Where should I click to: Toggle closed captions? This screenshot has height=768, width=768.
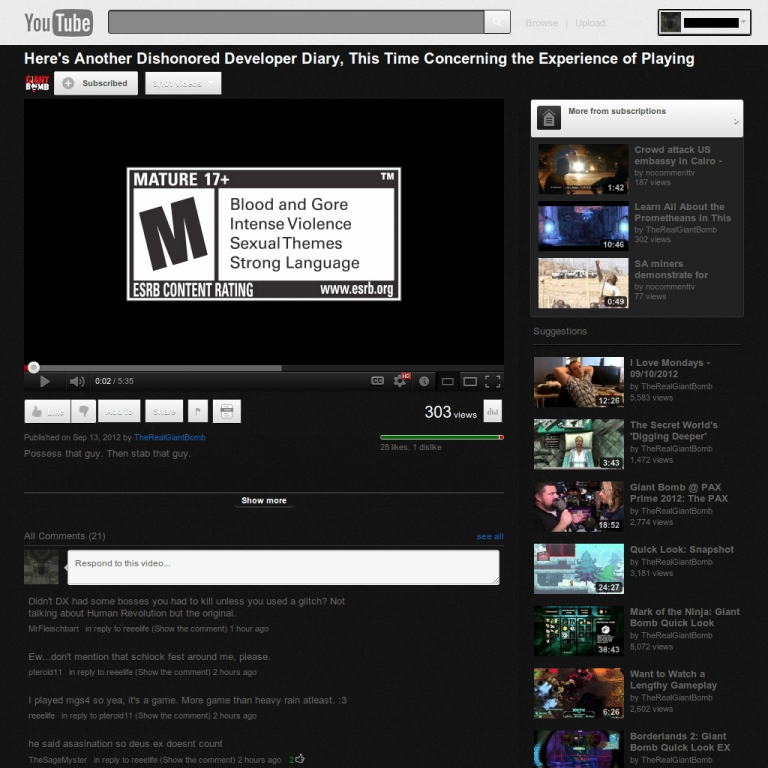coord(377,381)
